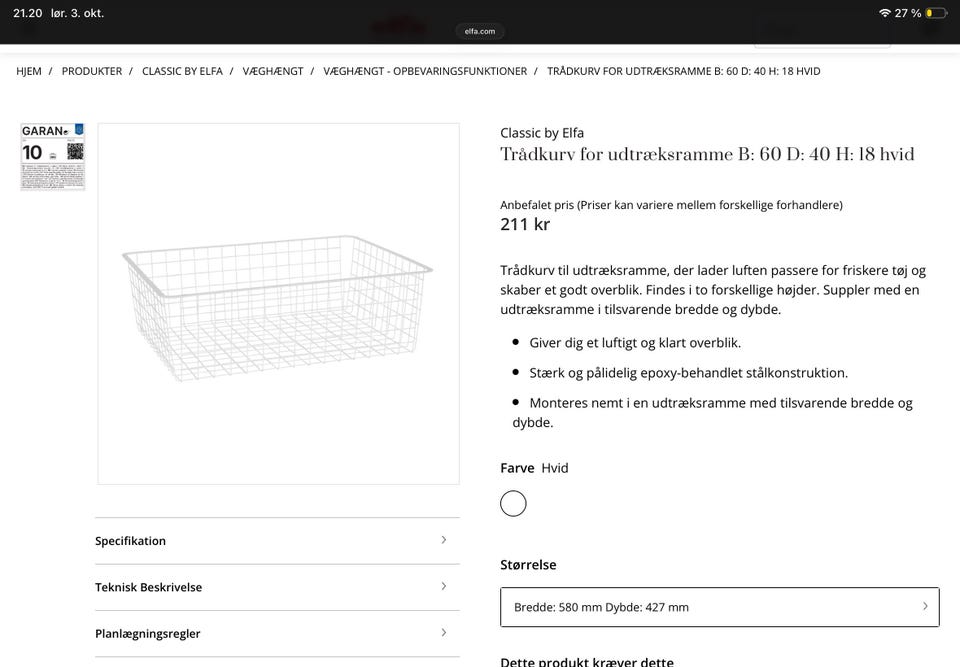
Task: Click the date 'lør. 3. okt.'
Action: point(78,13)
